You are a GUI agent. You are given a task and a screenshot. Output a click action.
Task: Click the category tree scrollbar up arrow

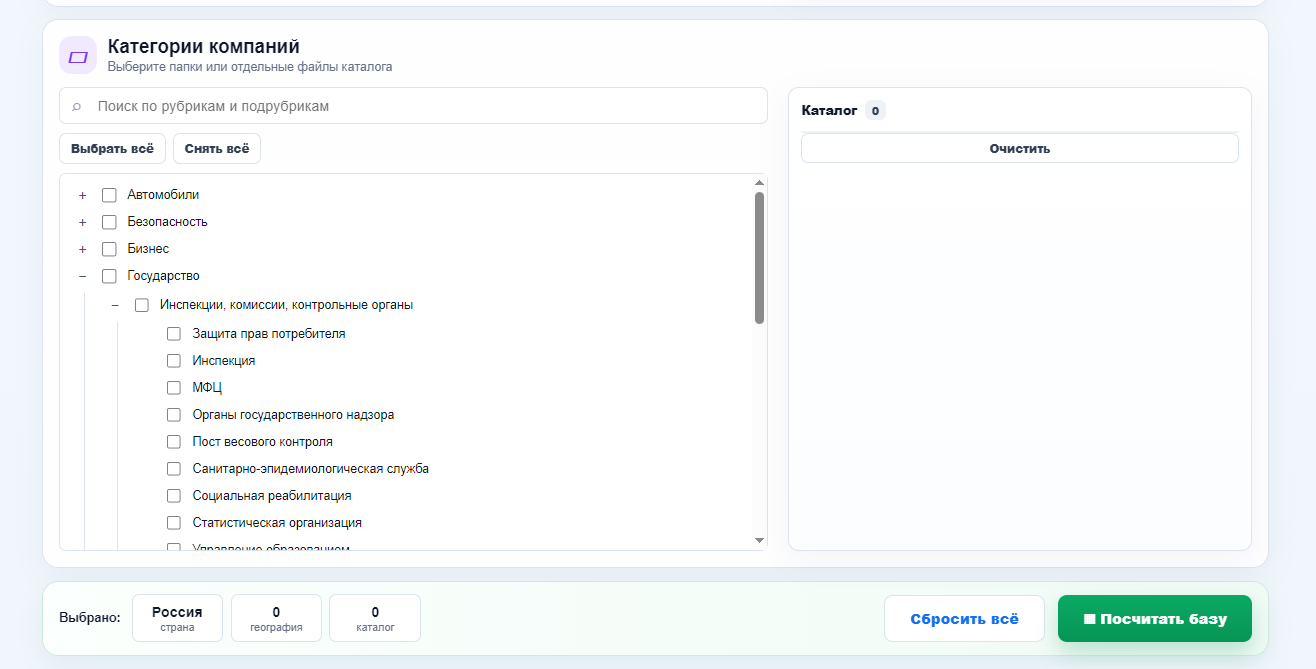759,183
